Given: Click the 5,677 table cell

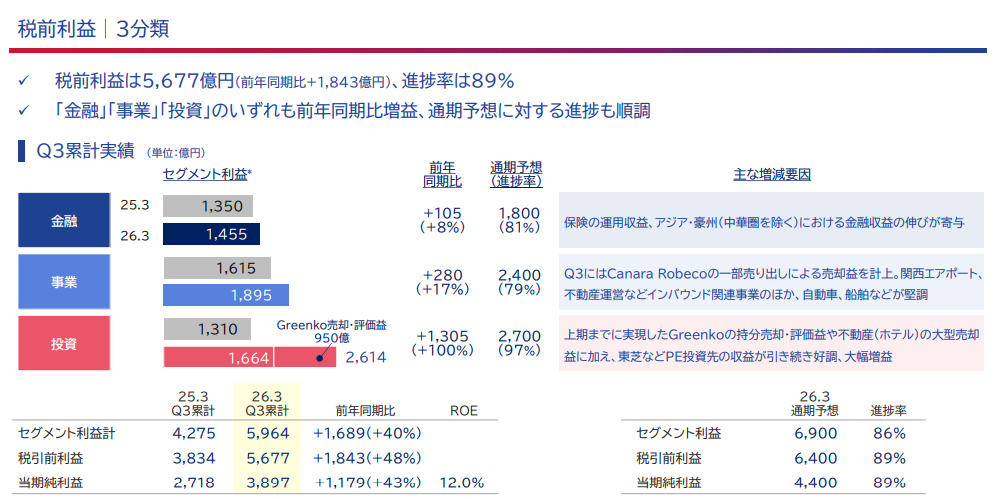Looking at the screenshot, I should (x=268, y=458).
